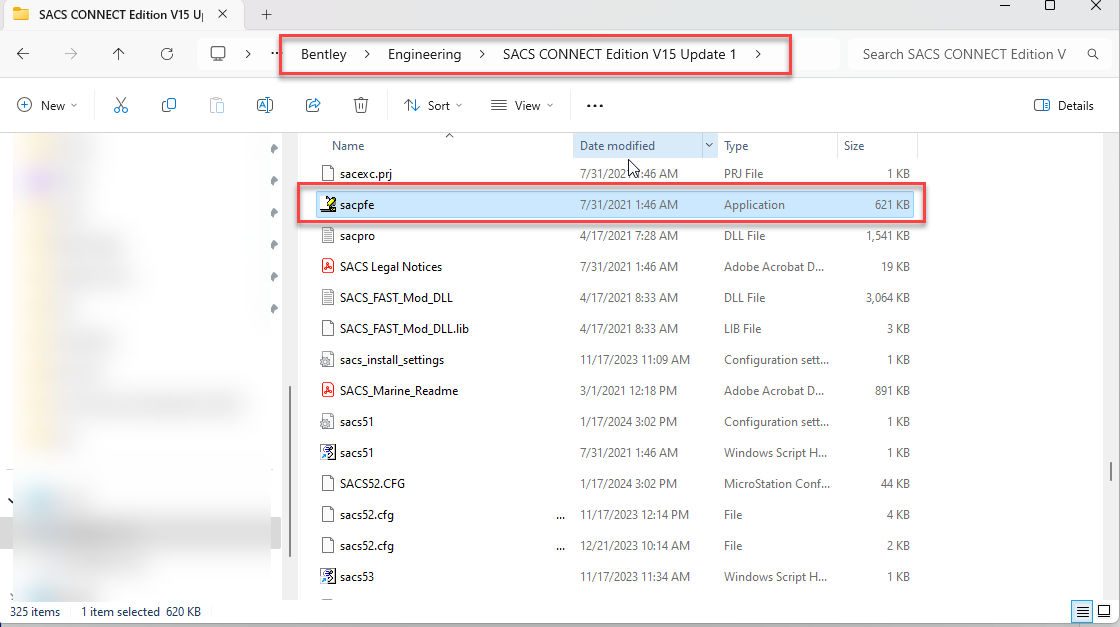Share the selected file icon

pyautogui.click(x=313, y=106)
